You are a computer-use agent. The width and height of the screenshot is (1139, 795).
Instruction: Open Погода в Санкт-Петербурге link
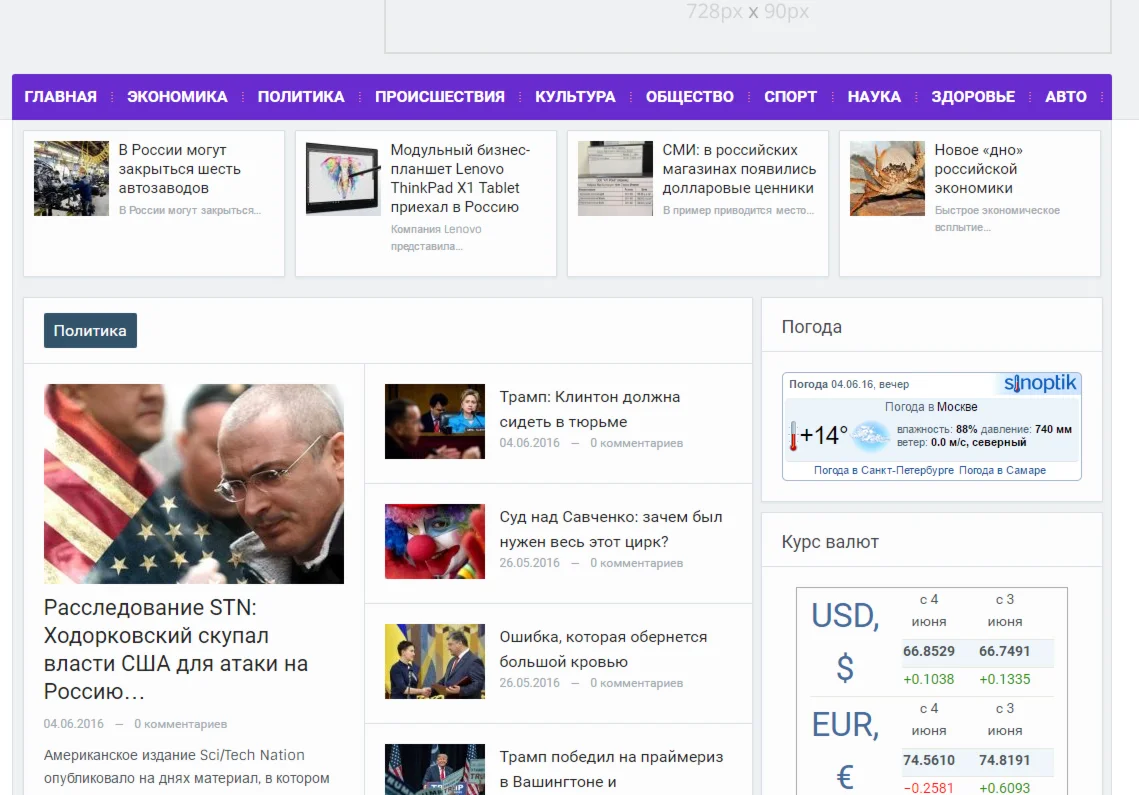(x=883, y=470)
